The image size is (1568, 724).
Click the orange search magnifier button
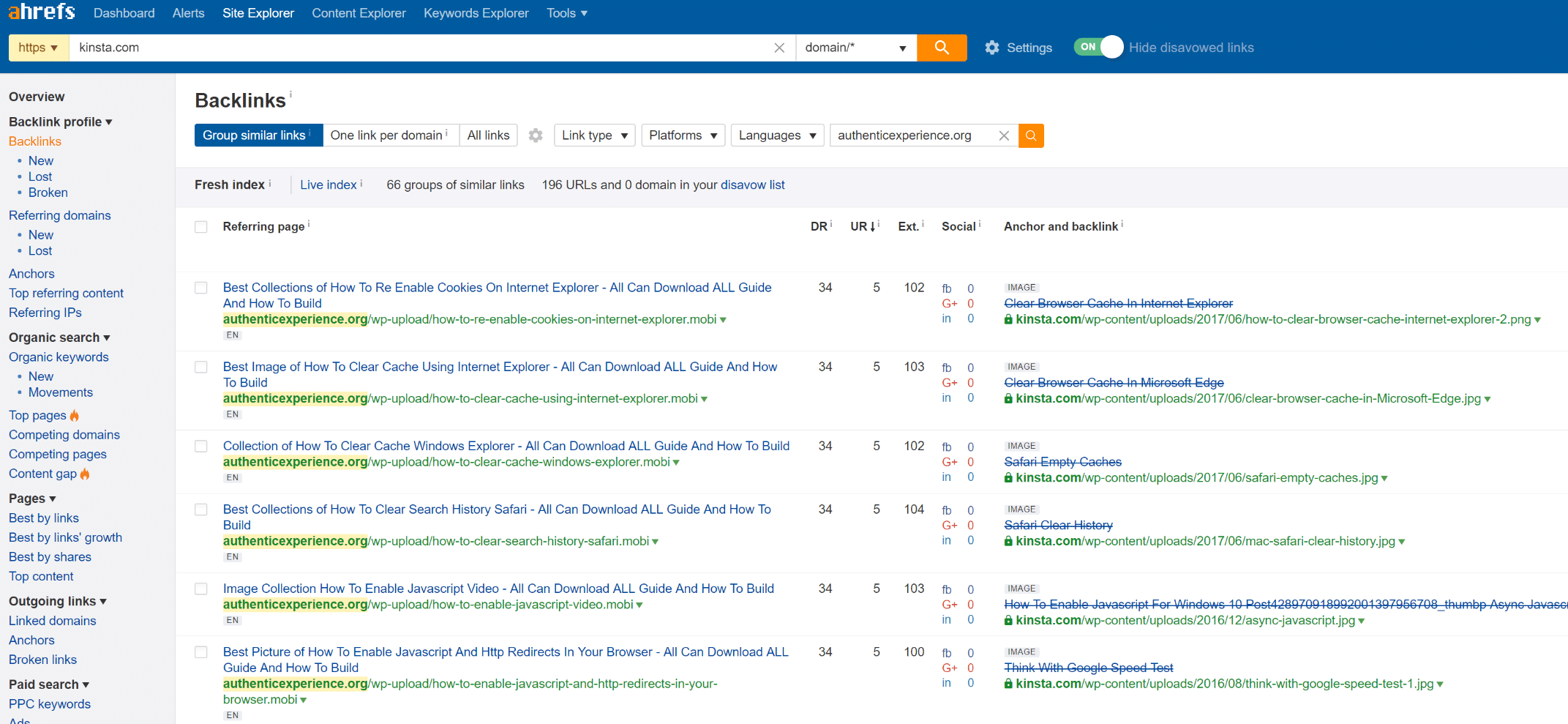942,47
